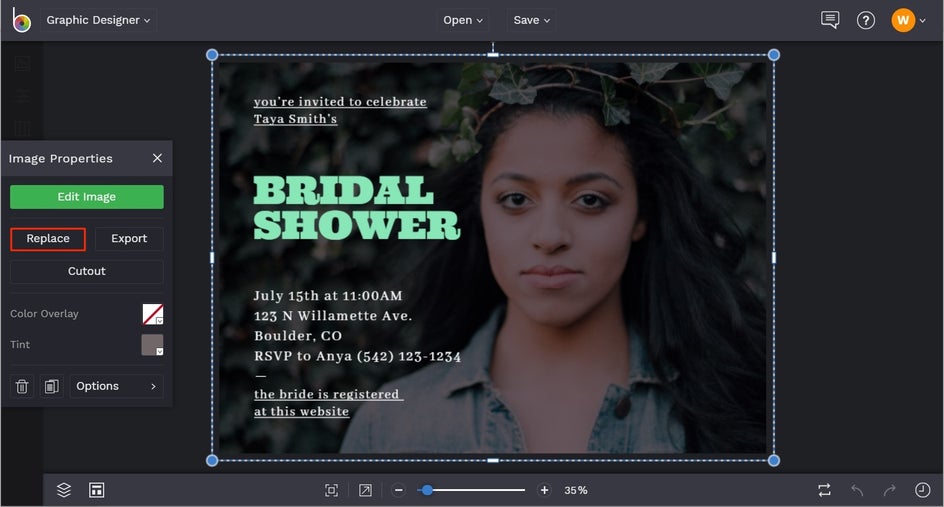Undo the last action

(x=857, y=490)
